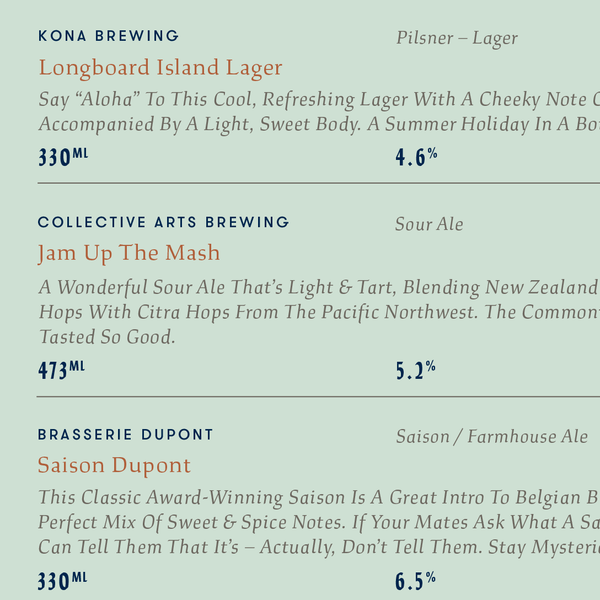Click the 6.5% alcohol value
Viewport: 600px width, 600px height.
415,581
